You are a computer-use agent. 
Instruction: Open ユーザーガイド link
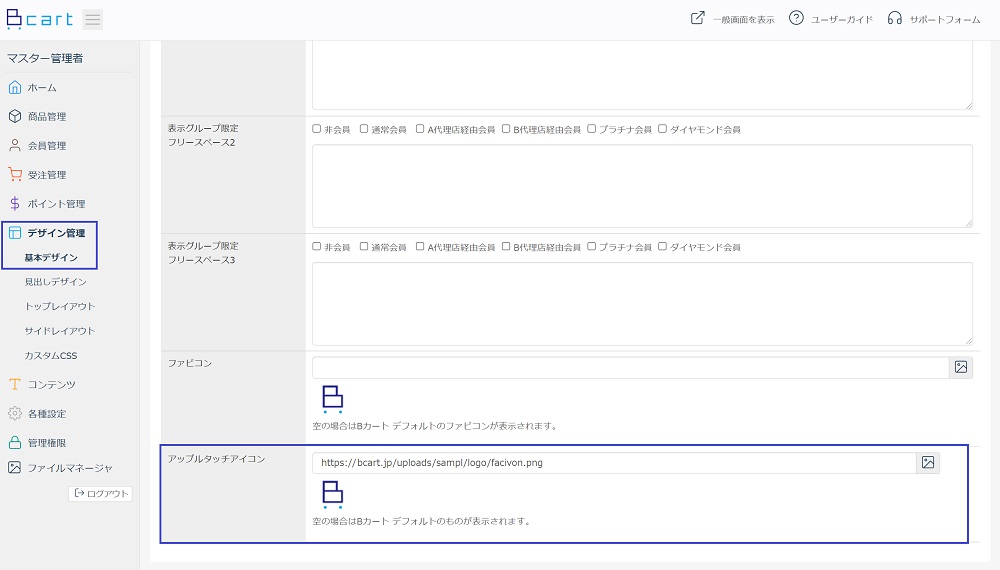point(841,19)
